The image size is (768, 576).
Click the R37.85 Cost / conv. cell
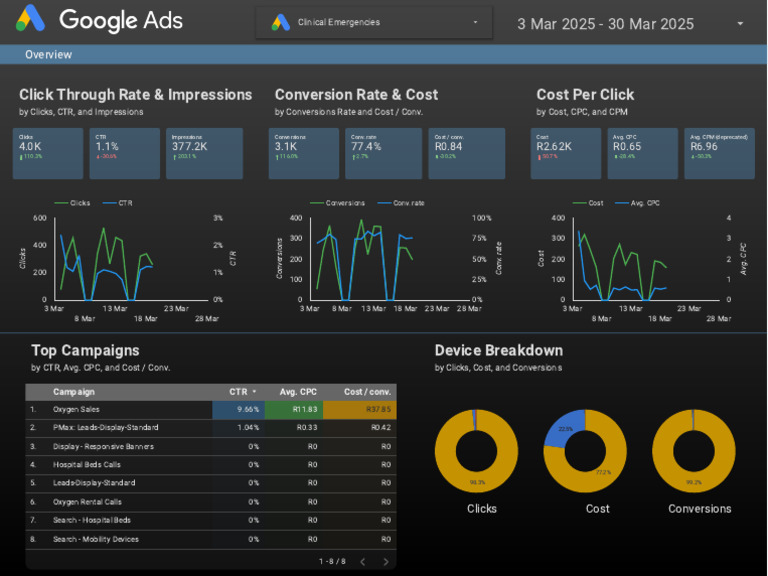tap(360, 409)
